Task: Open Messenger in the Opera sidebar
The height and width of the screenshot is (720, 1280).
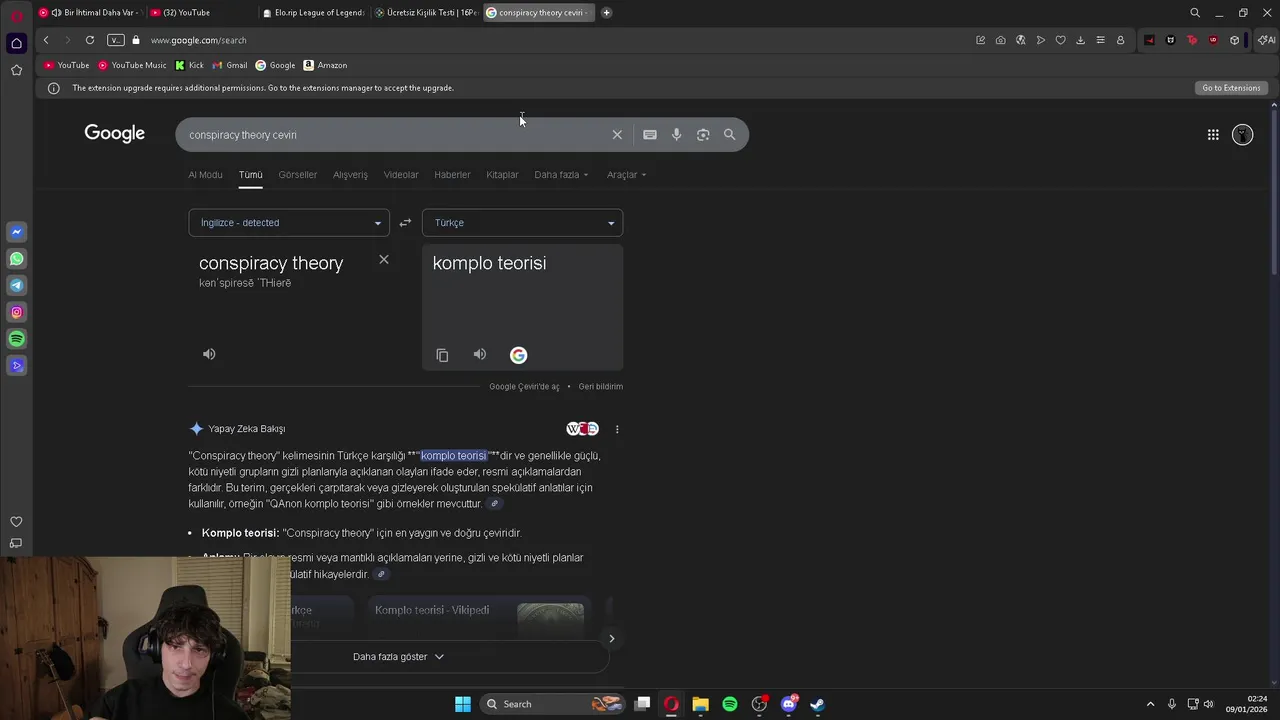Action: pyautogui.click(x=16, y=232)
